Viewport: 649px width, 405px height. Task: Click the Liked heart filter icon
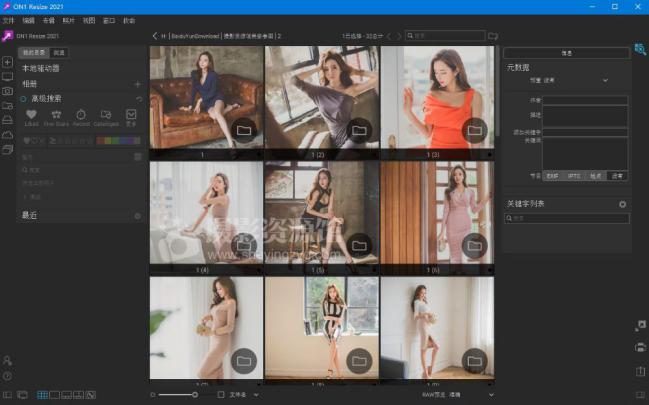[x=31, y=115]
